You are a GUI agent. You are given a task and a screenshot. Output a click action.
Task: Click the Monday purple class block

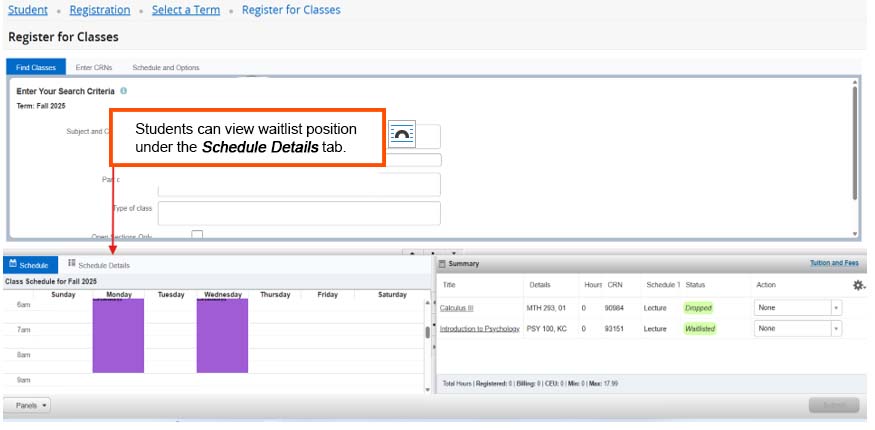[118, 335]
